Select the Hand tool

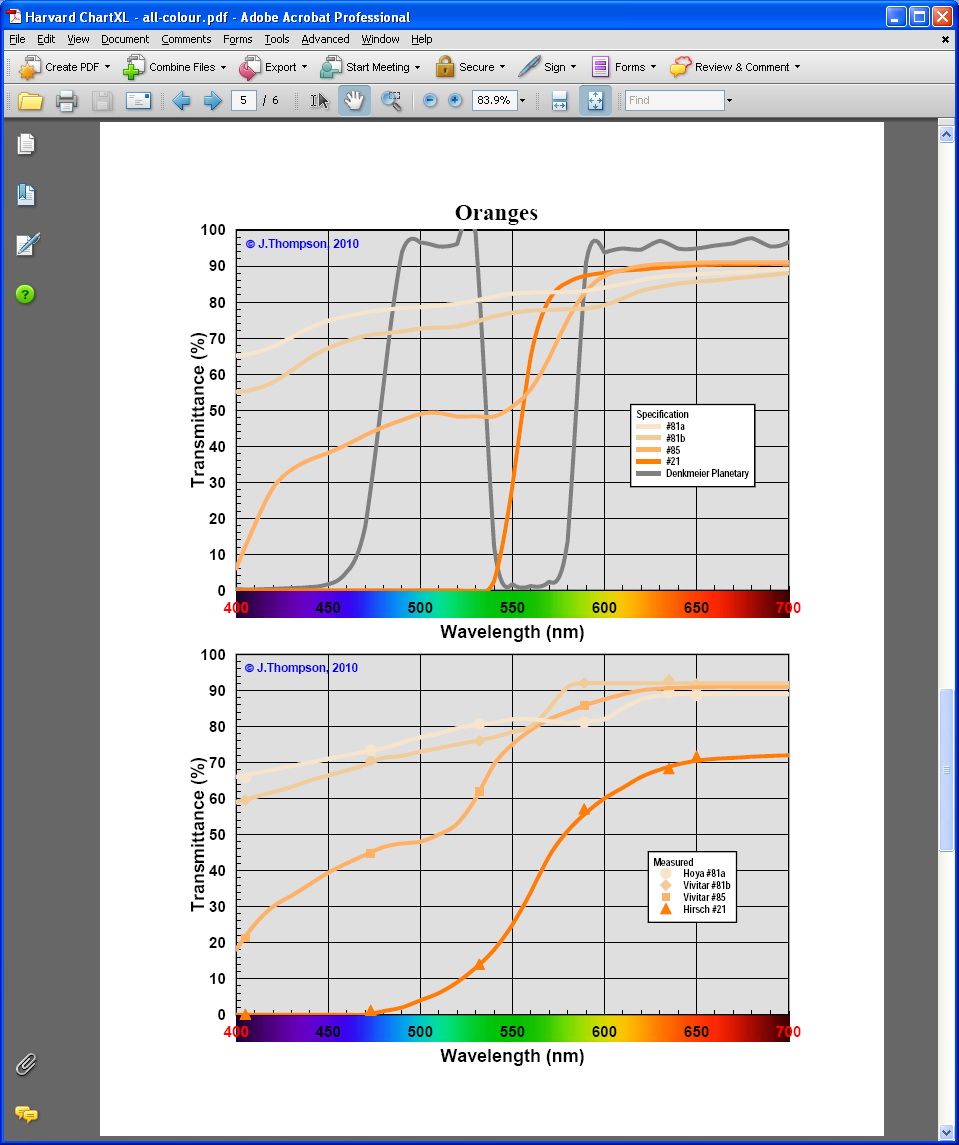coord(354,101)
